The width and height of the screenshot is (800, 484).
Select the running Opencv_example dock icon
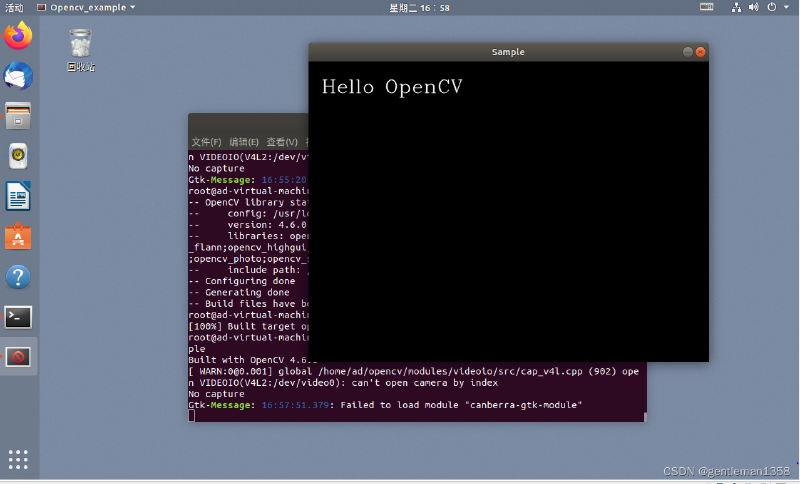coord(18,357)
